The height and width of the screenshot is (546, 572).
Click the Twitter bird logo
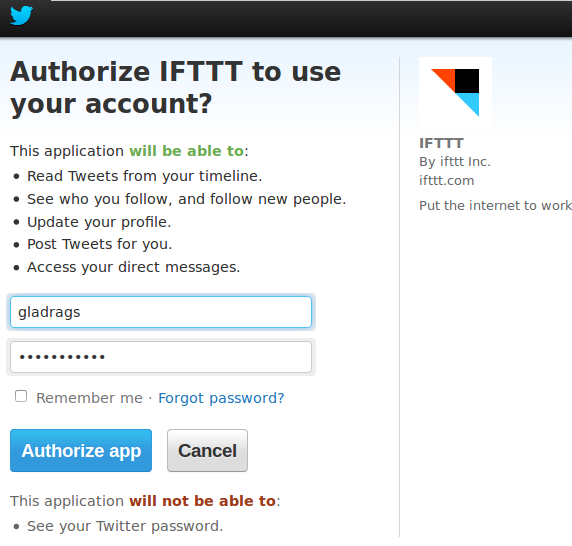(22, 15)
